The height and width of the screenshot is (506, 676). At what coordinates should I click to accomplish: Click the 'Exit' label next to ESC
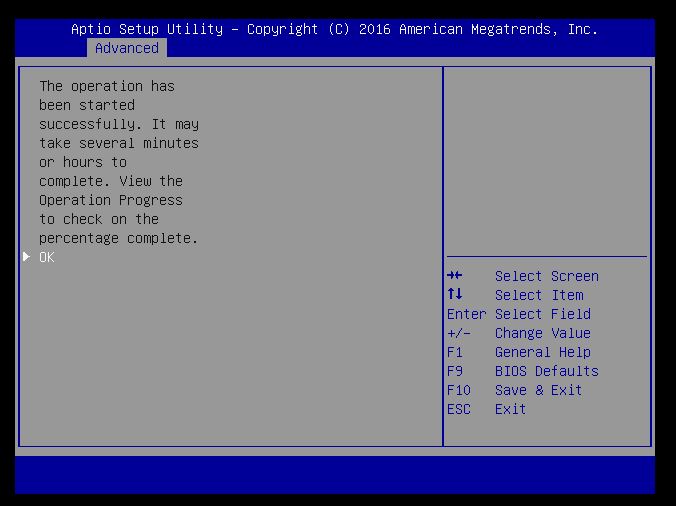pyautogui.click(x=510, y=409)
